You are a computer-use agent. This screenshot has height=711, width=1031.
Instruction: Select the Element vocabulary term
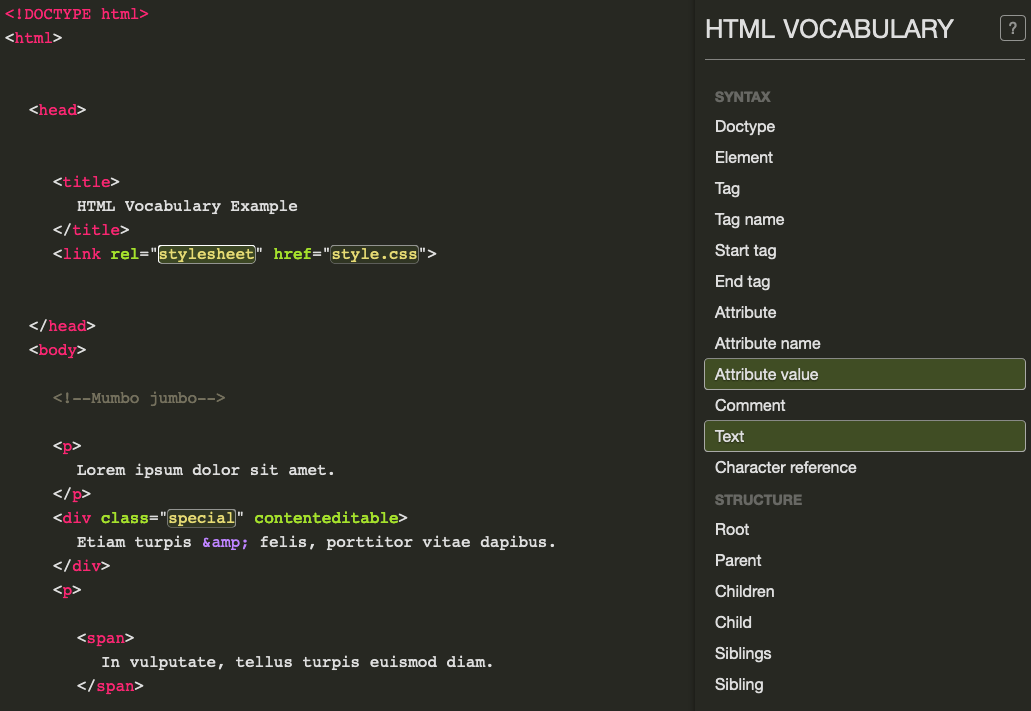click(x=744, y=158)
